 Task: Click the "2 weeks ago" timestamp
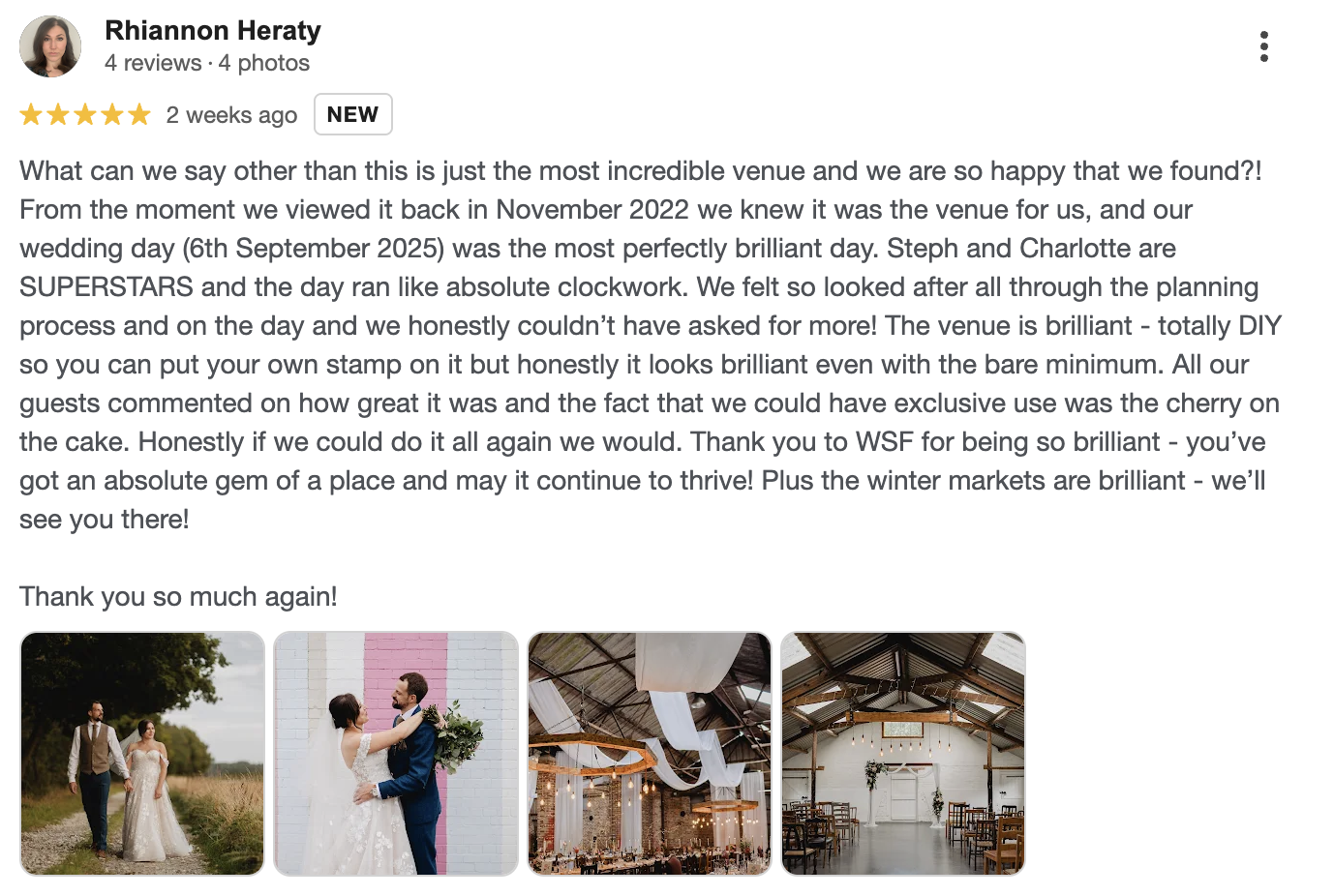tap(231, 115)
